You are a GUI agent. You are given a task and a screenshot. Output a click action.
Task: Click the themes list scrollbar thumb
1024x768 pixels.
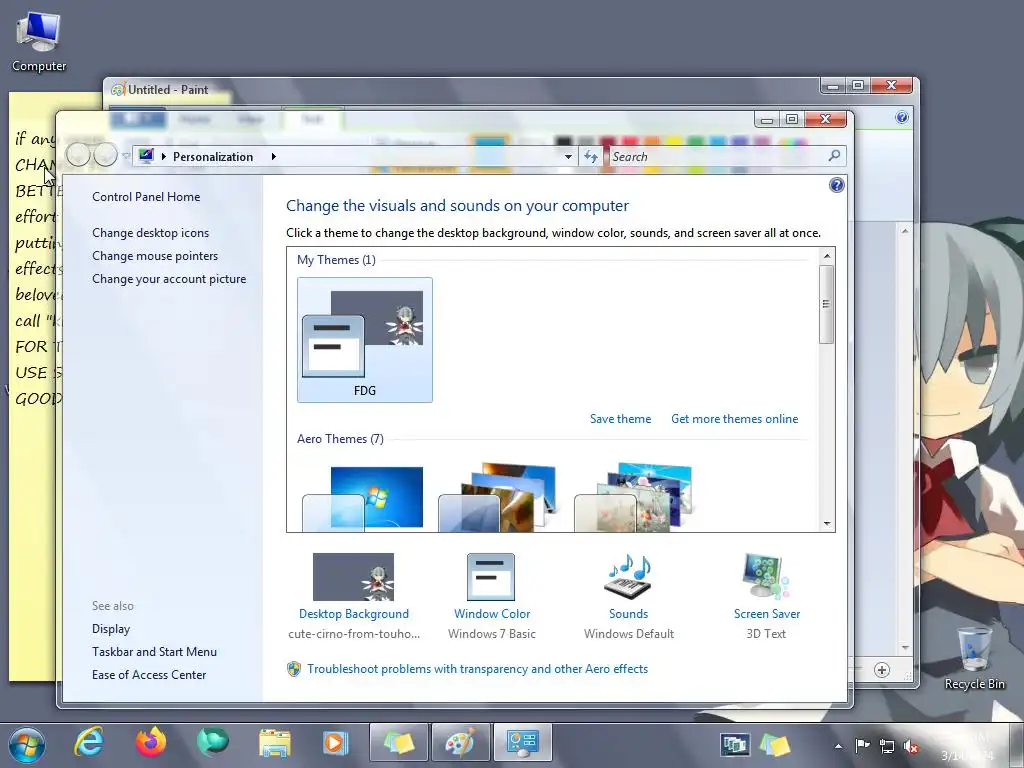[826, 304]
